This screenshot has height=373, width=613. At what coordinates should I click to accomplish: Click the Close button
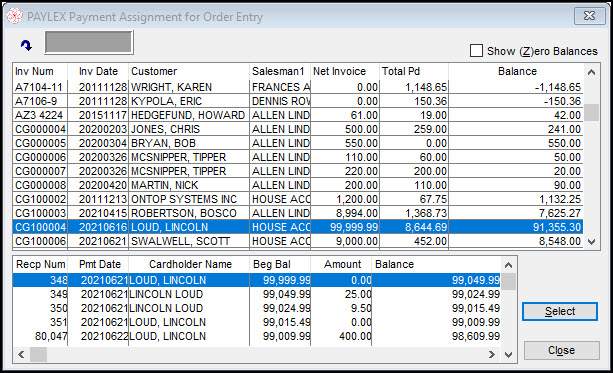[561, 350]
